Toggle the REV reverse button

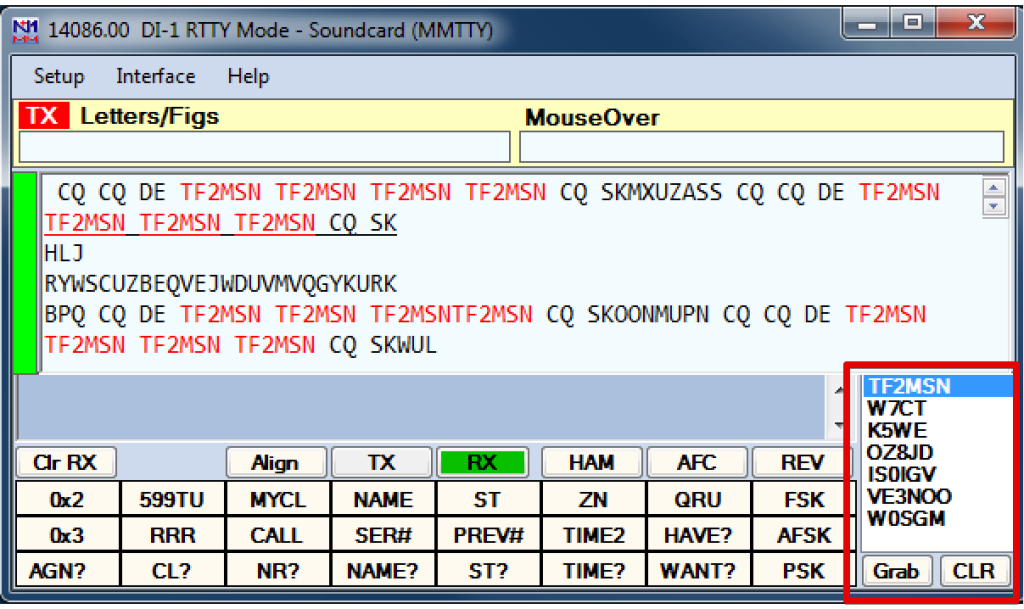point(801,463)
